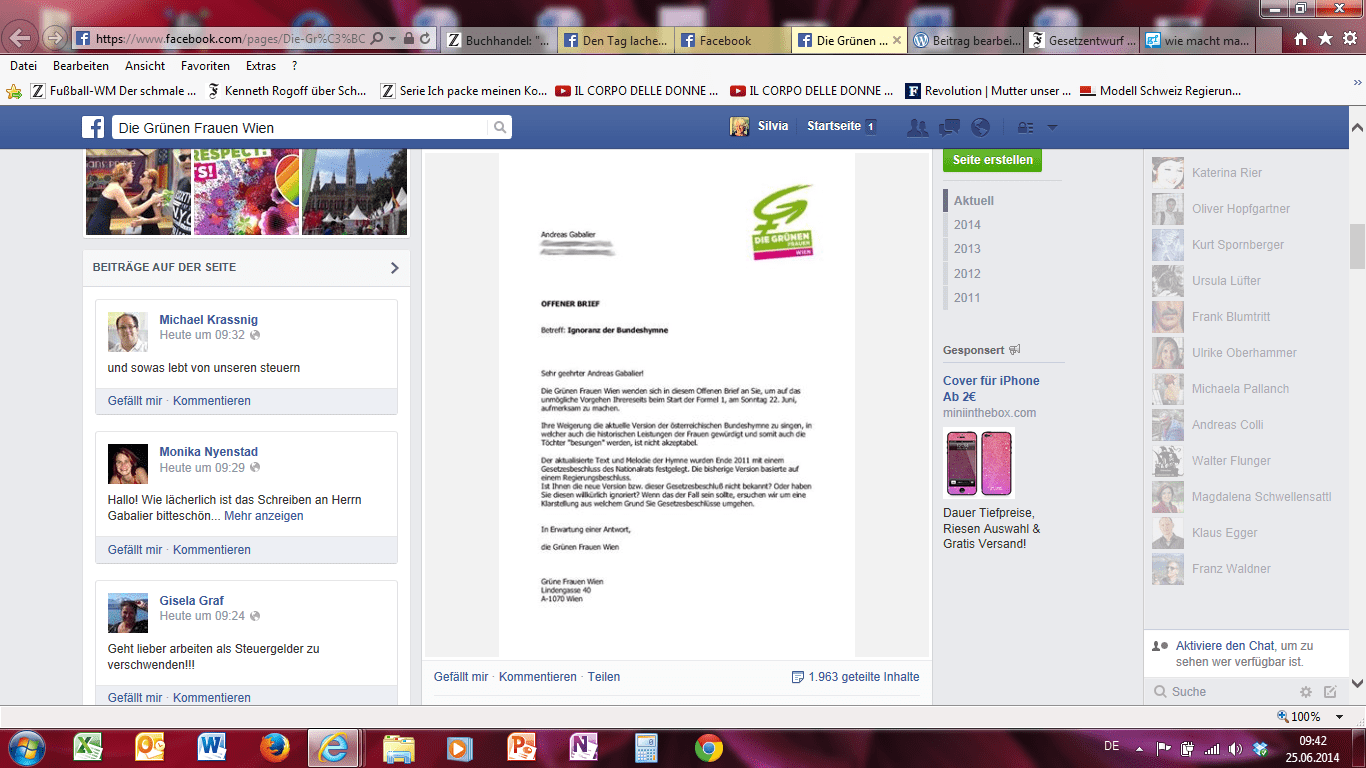Image resolution: width=1366 pixels, height=768 pixels.
Task: Open 'Cover für iPhone Ab 2€' ad link
Action: [x=991, y=389]
